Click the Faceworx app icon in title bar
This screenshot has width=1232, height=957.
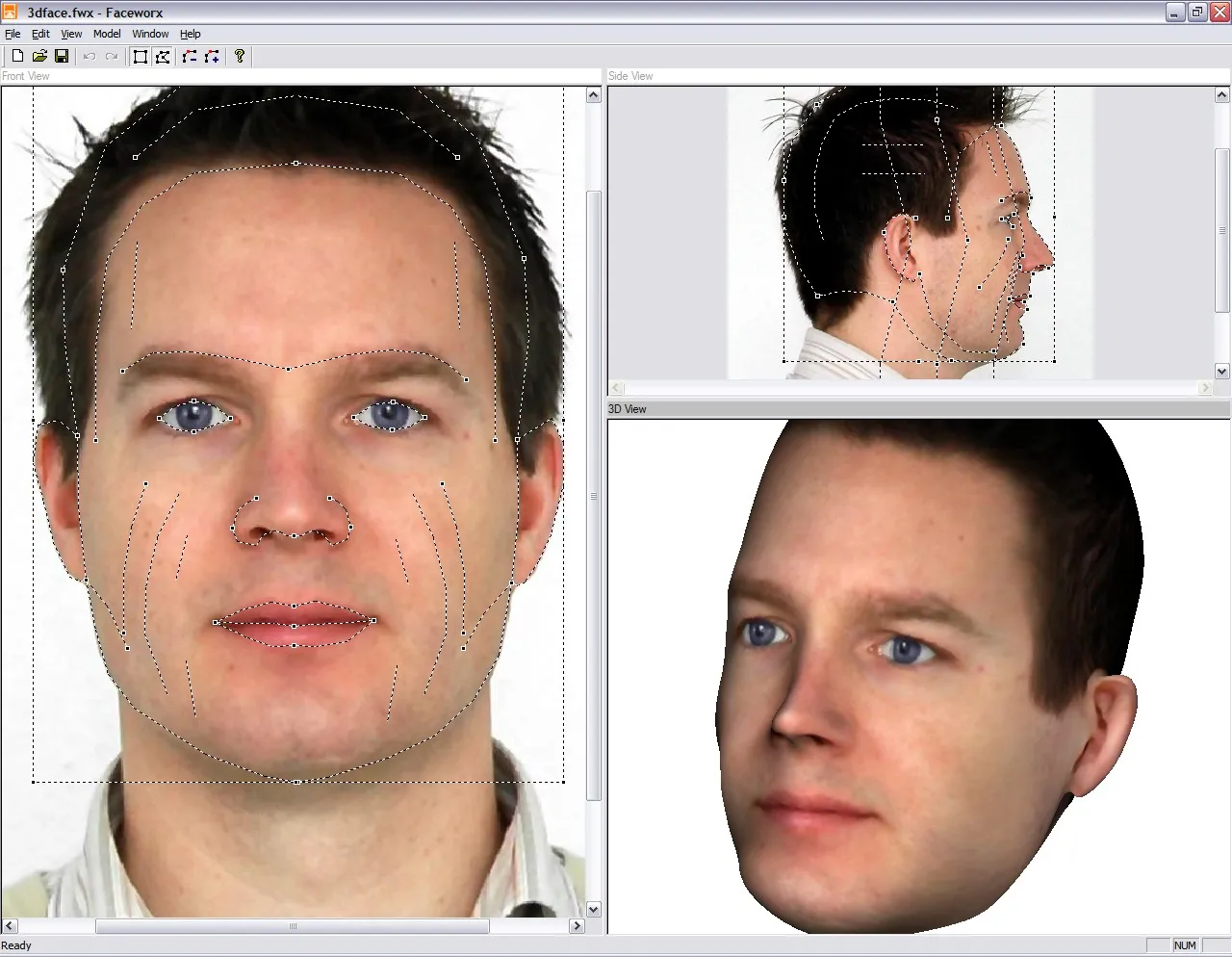coord(11,13)
